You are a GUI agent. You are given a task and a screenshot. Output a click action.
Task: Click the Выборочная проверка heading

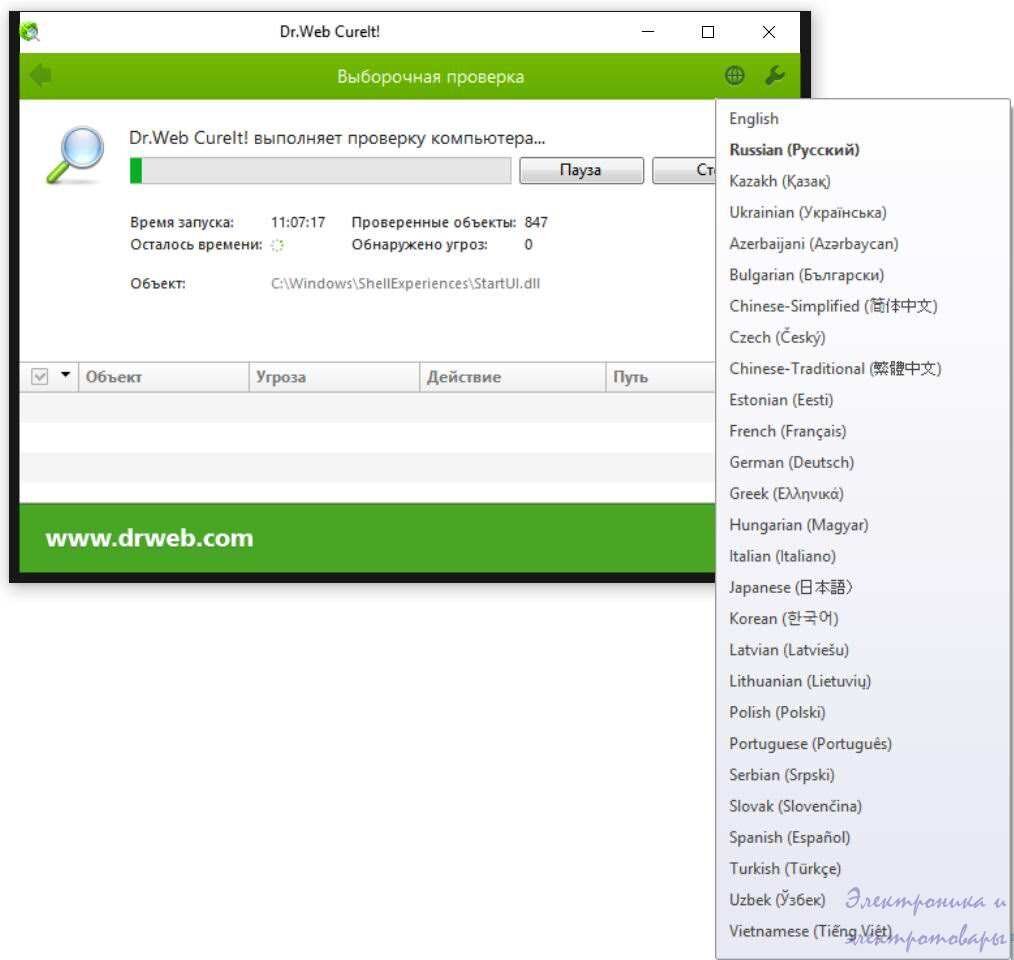click(x=431, y=77)
